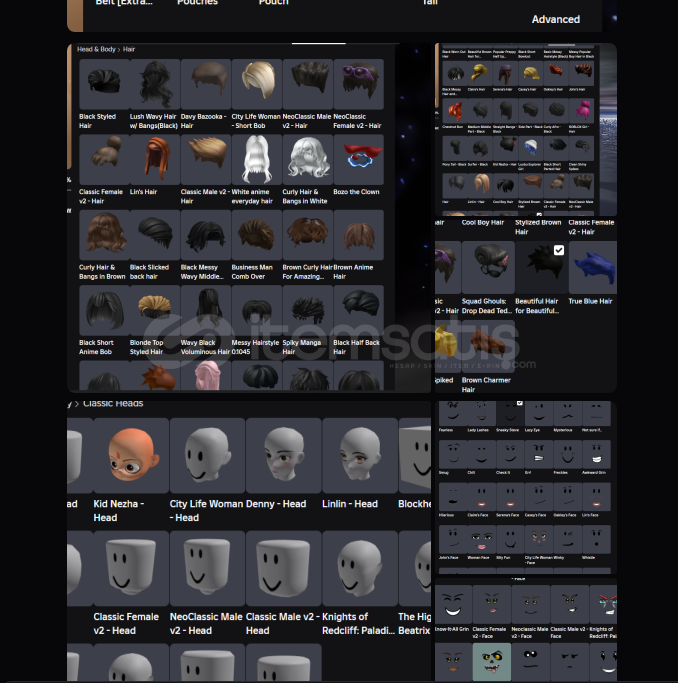The image size is (678, 683).
Task: Pick Knights of Redcliff: Paladin head
Action: [x=360, y=568]
